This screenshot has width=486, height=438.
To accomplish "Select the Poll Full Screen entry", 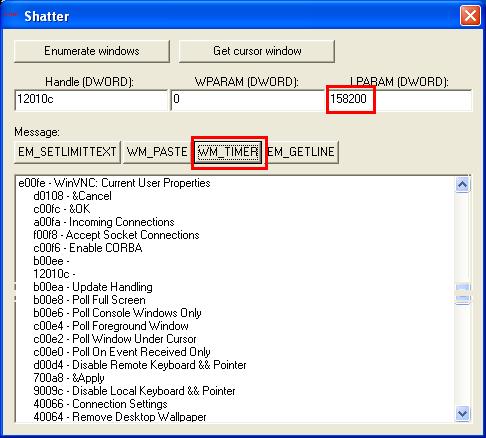I will (89, 300).
